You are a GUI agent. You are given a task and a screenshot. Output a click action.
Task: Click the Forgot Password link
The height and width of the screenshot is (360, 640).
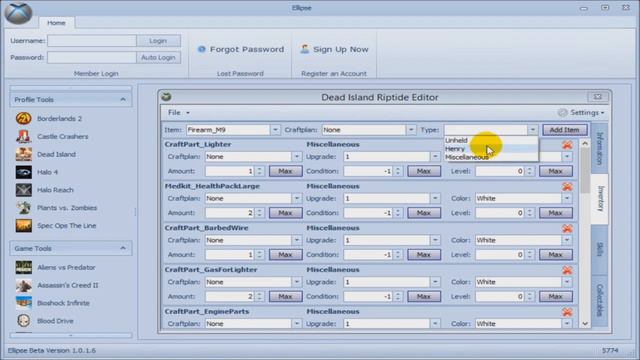tap(241, 49)
